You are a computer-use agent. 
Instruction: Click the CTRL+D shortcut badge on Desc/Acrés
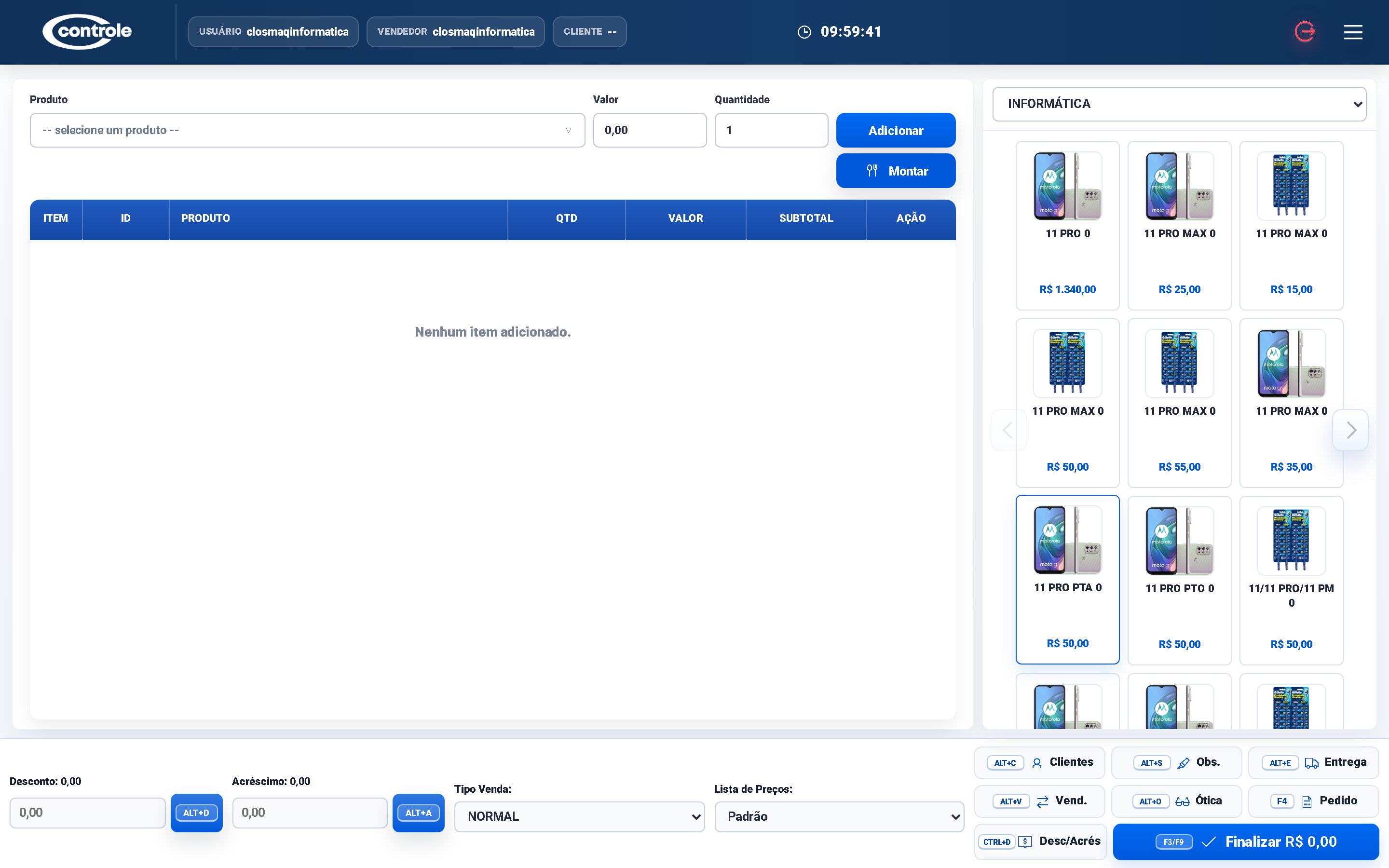point(997,842)
